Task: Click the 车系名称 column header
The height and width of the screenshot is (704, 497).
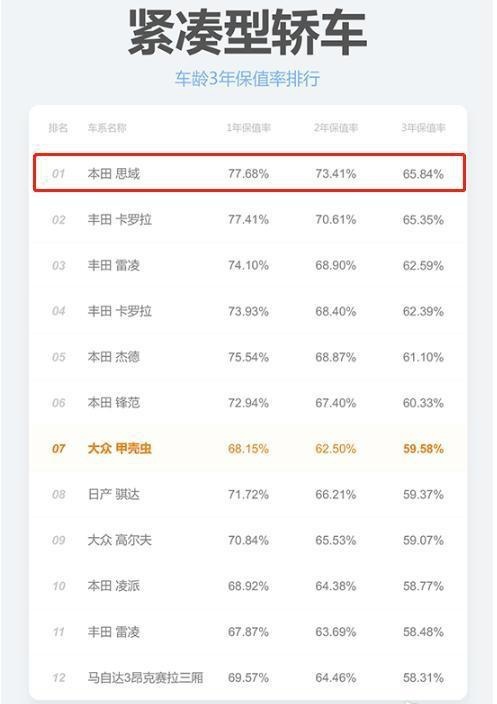Action: coord(107,128)
